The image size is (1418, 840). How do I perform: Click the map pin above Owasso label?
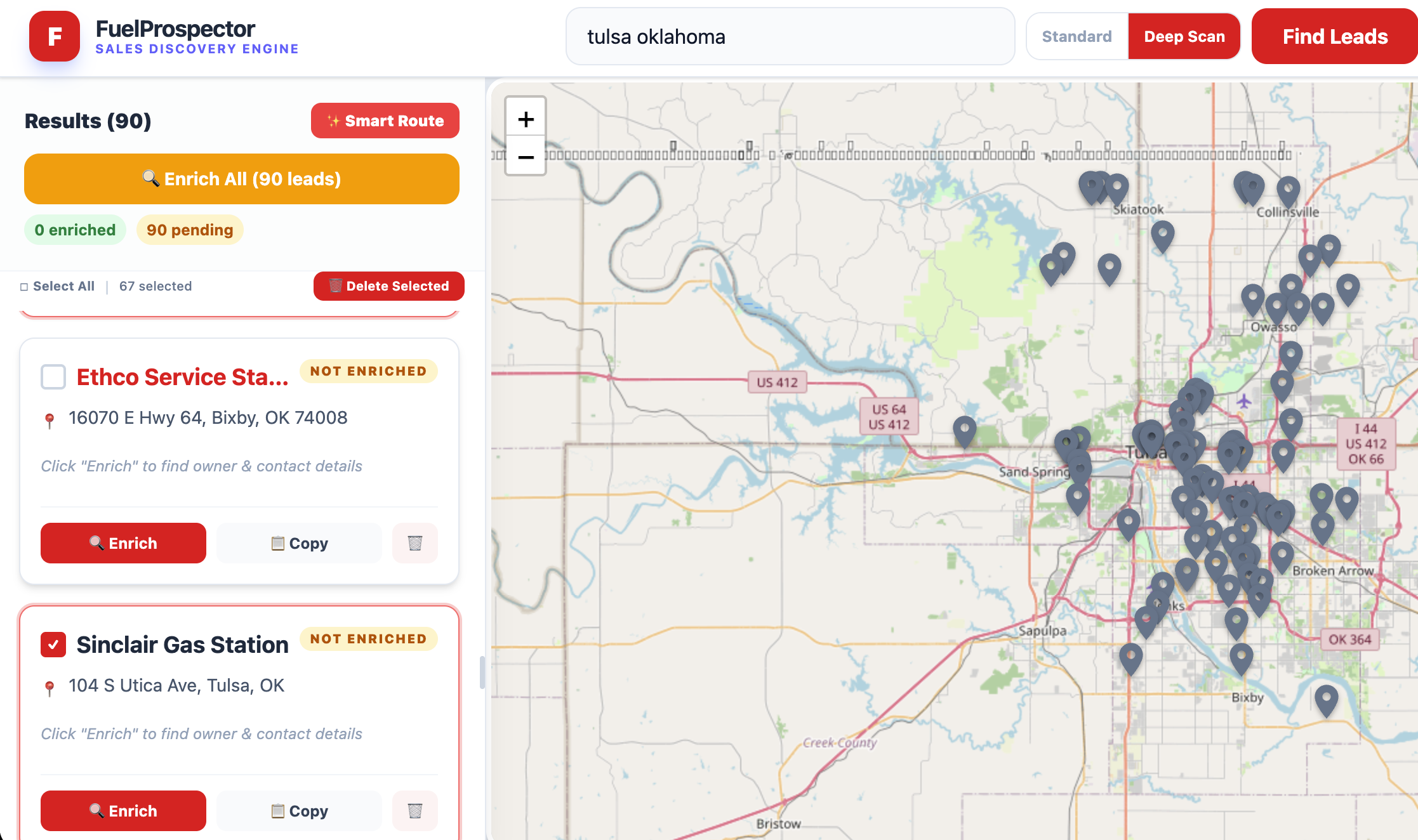point(1276,307)
